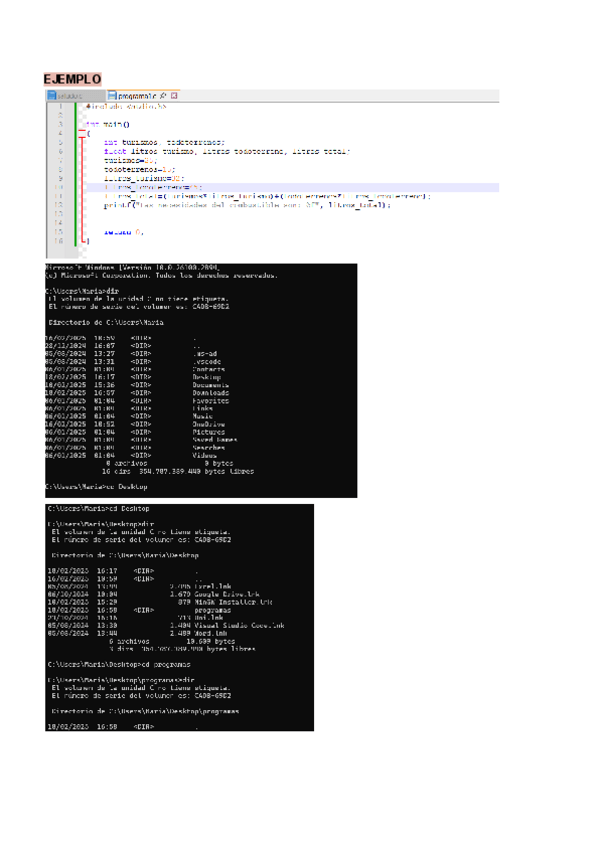Collapse the main() code fold marker
The image size is (600, 848).
(82, 133)
